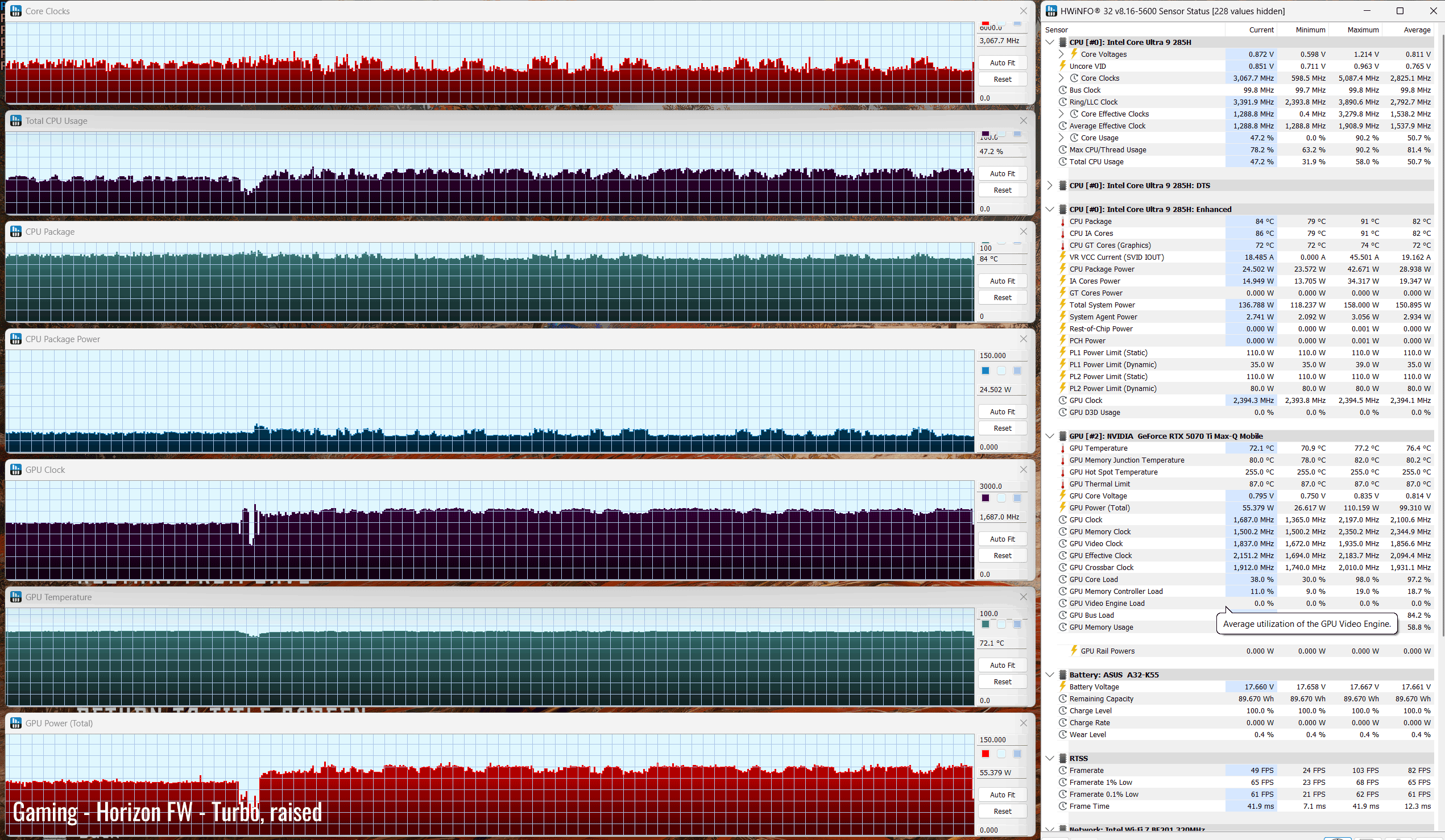Viewport: 1445px width, 840px height.
Task: Click the lightning icon beside Battery Voltage
Action: 1062,687
